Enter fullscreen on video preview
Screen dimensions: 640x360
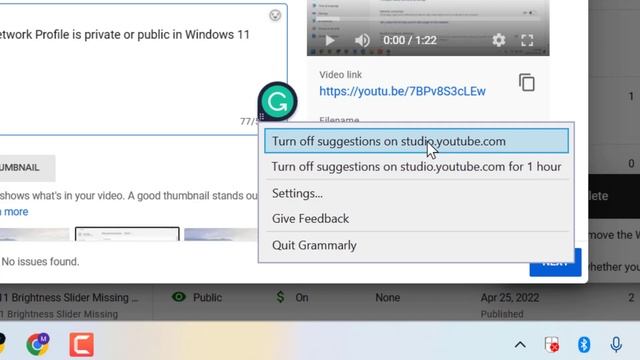pos(527,40)
